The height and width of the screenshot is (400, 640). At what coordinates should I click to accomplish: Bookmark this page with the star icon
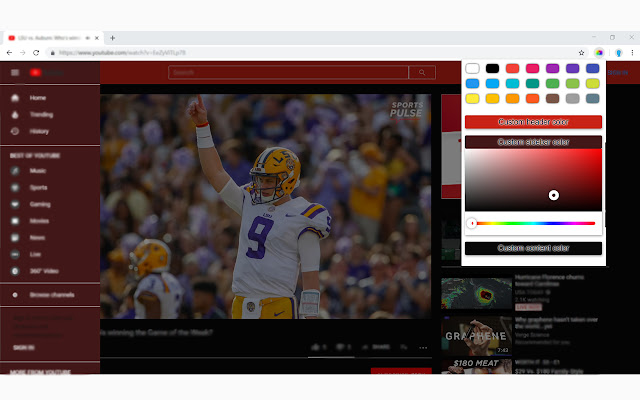coord(581,52)
